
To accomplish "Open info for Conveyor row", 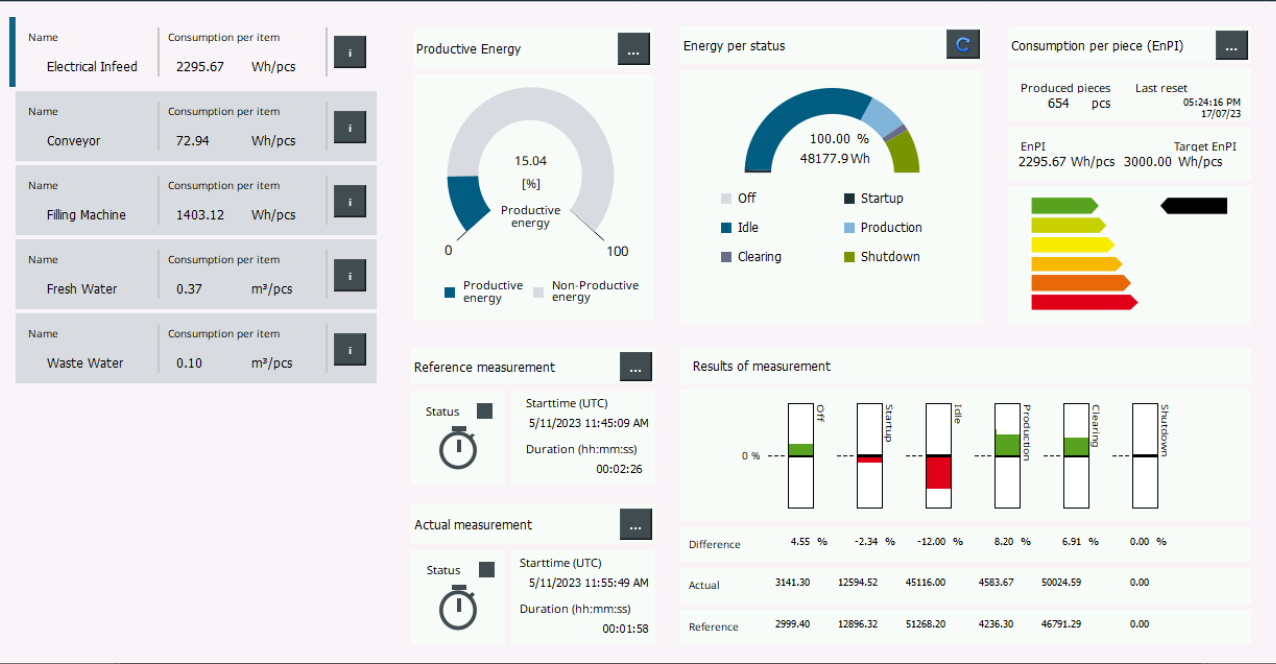I will pyautogui.click(x=350, y=127).
